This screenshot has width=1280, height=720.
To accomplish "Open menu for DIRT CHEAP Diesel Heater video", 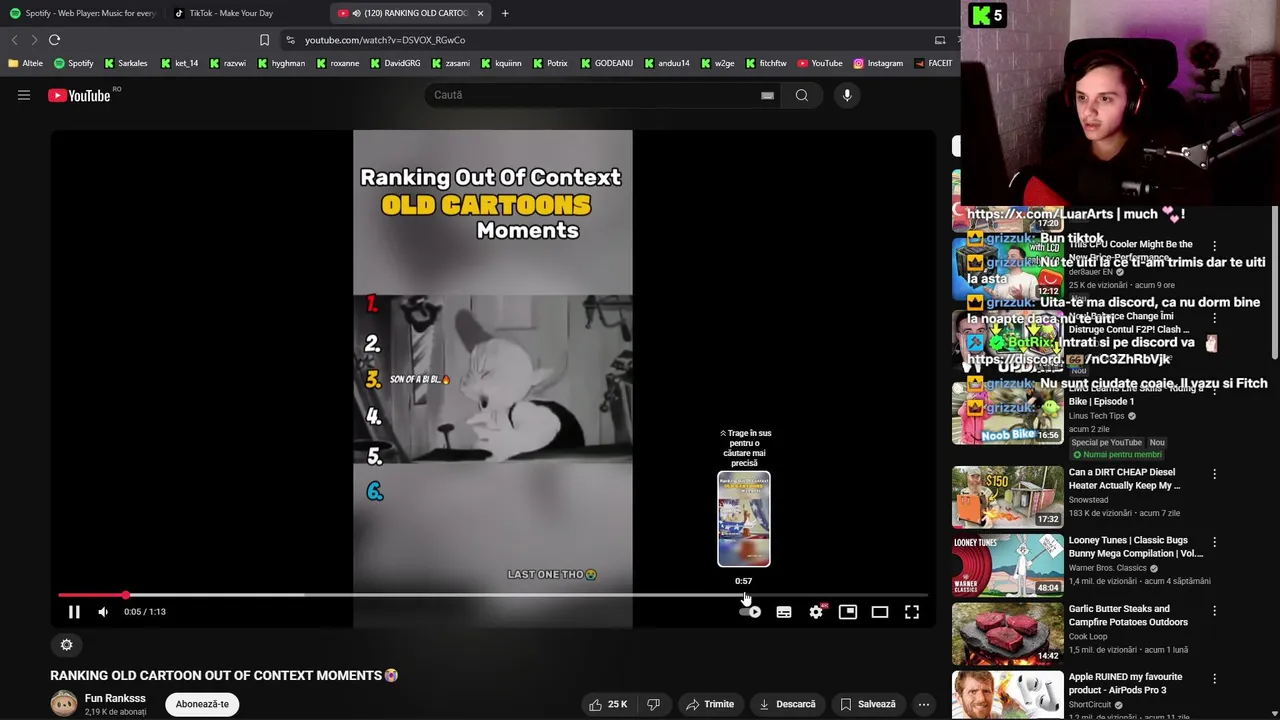I will [1214, 474].
